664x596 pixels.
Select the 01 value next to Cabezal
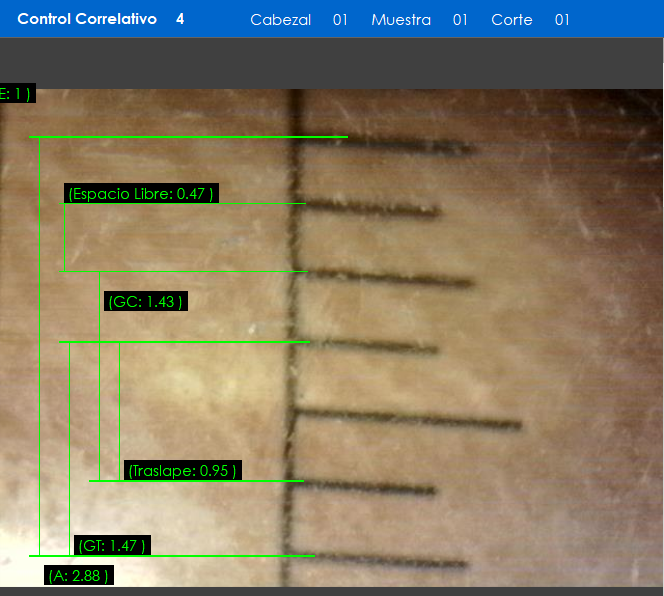click(340, 20)
